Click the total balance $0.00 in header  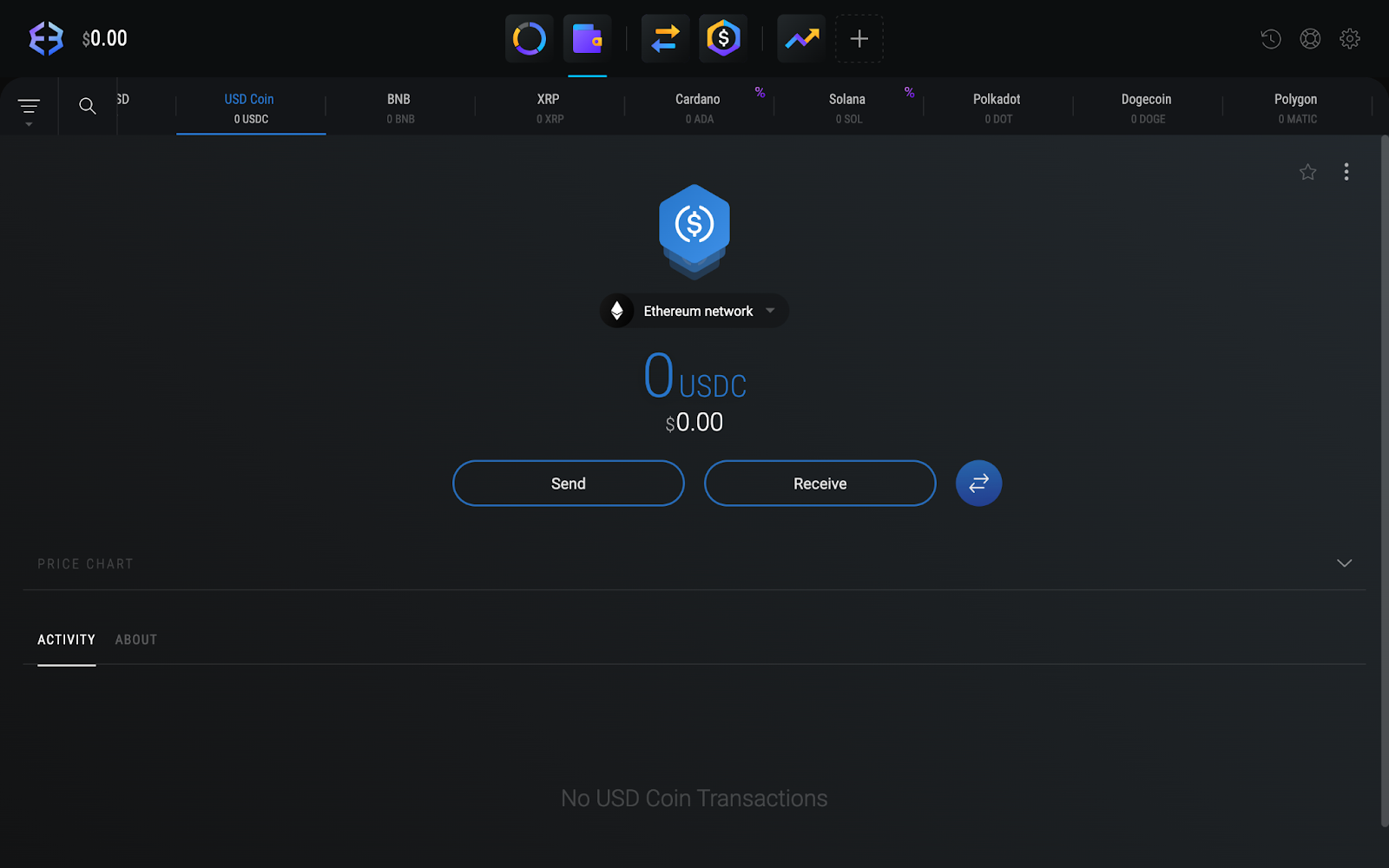click(105, 38)
